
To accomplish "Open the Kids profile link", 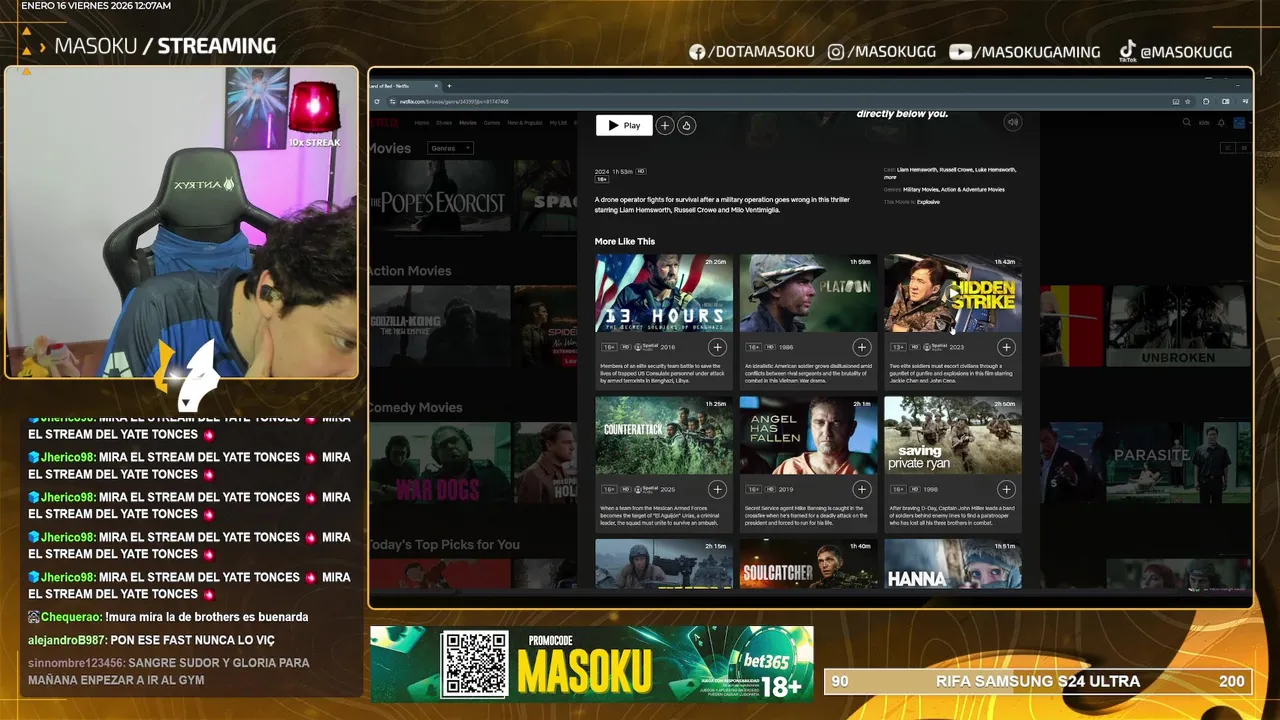I will pyautogui.click(x=1204, y=122).
